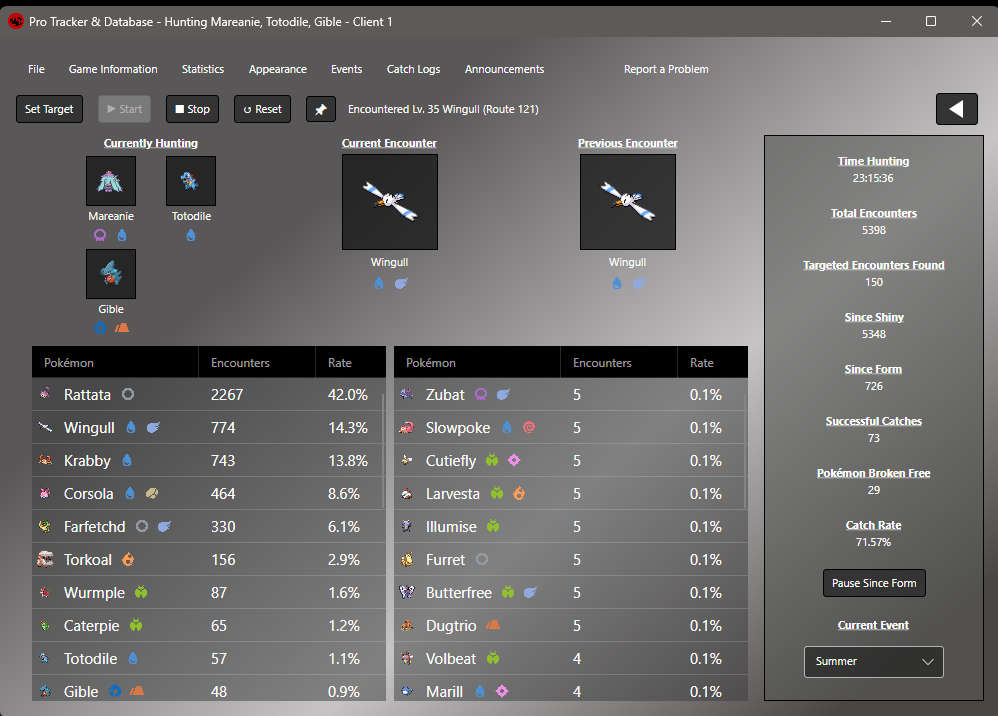Click the flying type icon under Current Encounter
Screen dimensions: 998x716
[401, 283]
